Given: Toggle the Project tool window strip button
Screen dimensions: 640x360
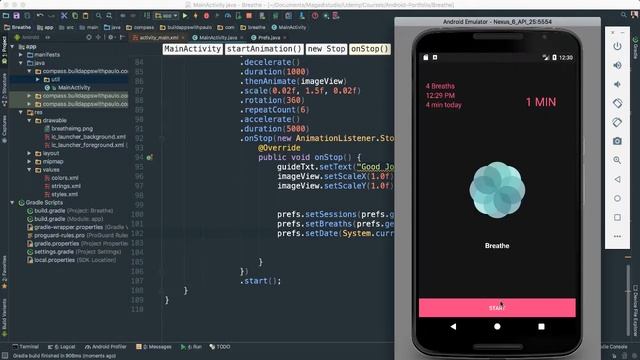Looking at the screenshot, I should click(4, 51).
